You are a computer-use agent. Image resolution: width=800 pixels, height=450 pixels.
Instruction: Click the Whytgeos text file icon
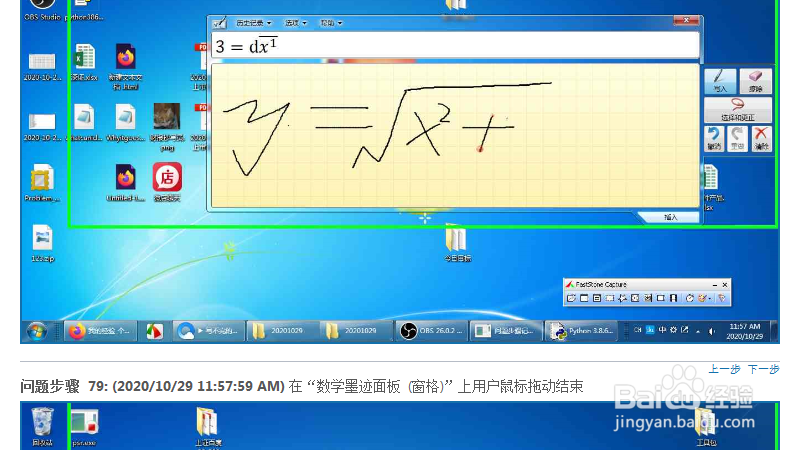[x=125, y=122]
